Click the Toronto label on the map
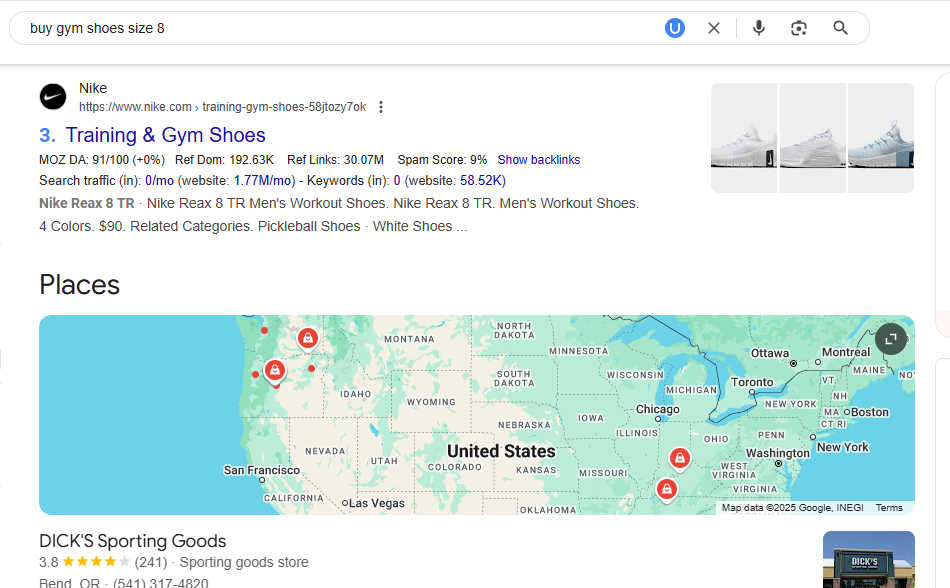Screen dimensions: 950x588 tap(752, 382)
